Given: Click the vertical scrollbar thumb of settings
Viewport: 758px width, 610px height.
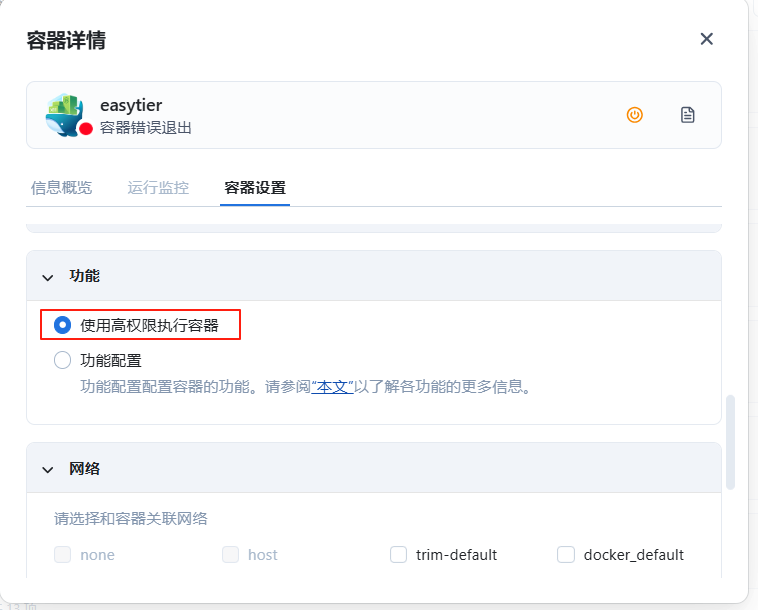Looking at the screenshot, I should (x=730, y=442).
